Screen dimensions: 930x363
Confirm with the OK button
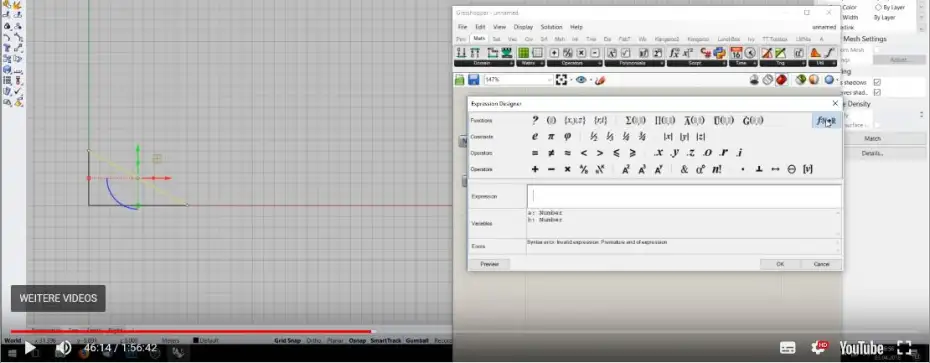tap(780, 264)
